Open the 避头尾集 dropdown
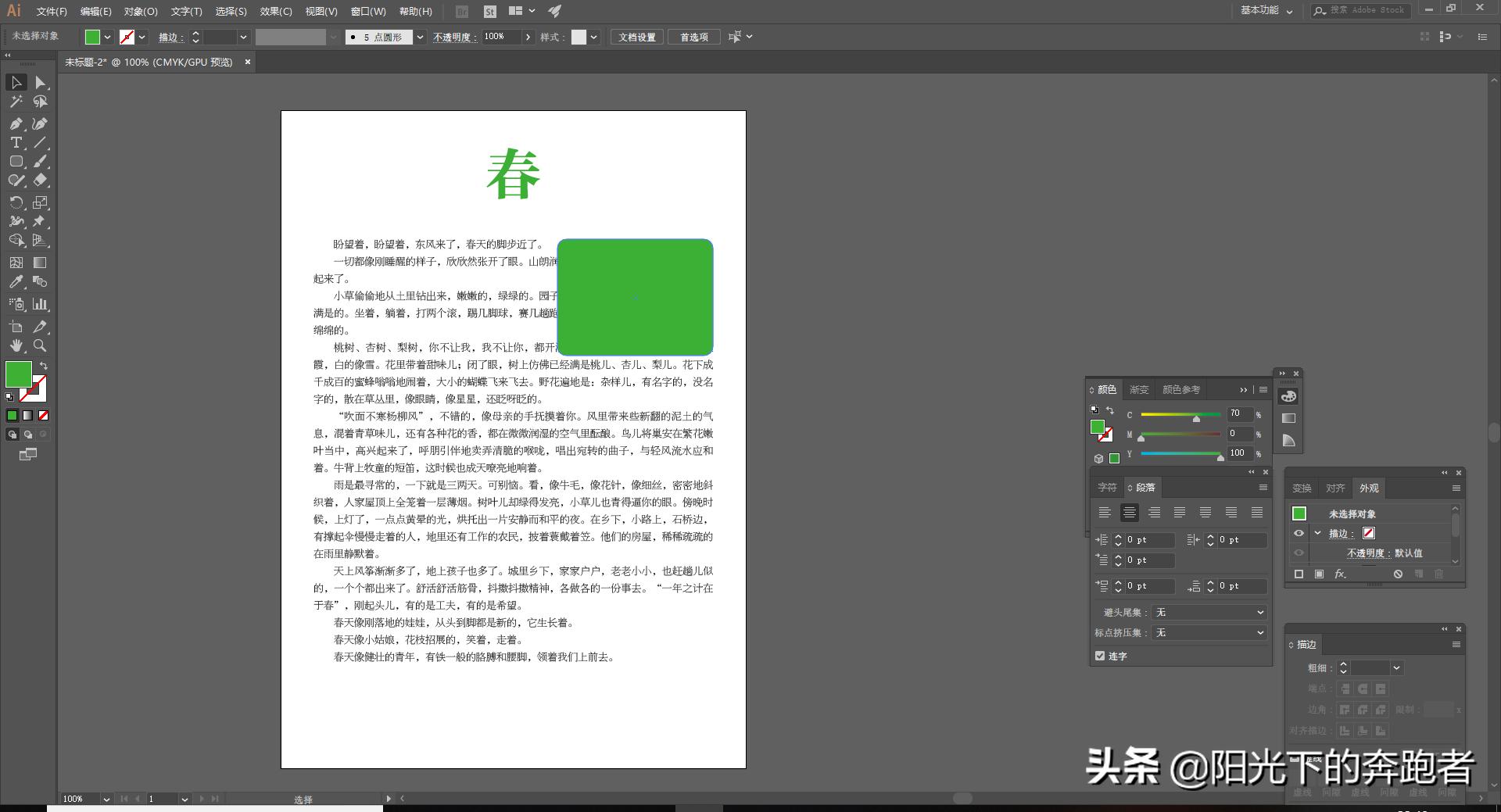Image resolution: width=1501 pixels, height=812 pixels. click(x=1209, y=612)
